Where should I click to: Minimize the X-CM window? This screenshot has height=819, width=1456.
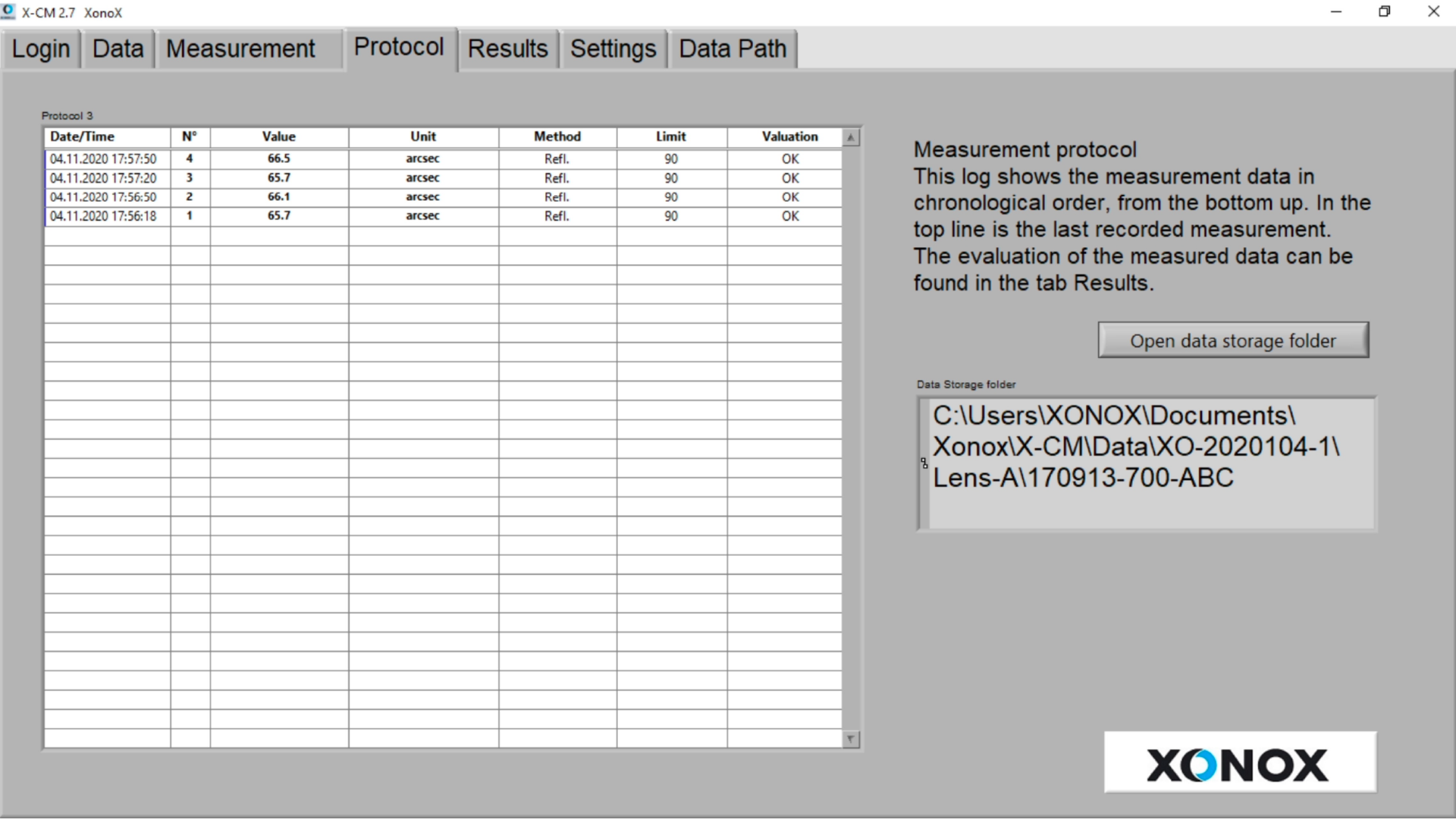coord(1335,11)
